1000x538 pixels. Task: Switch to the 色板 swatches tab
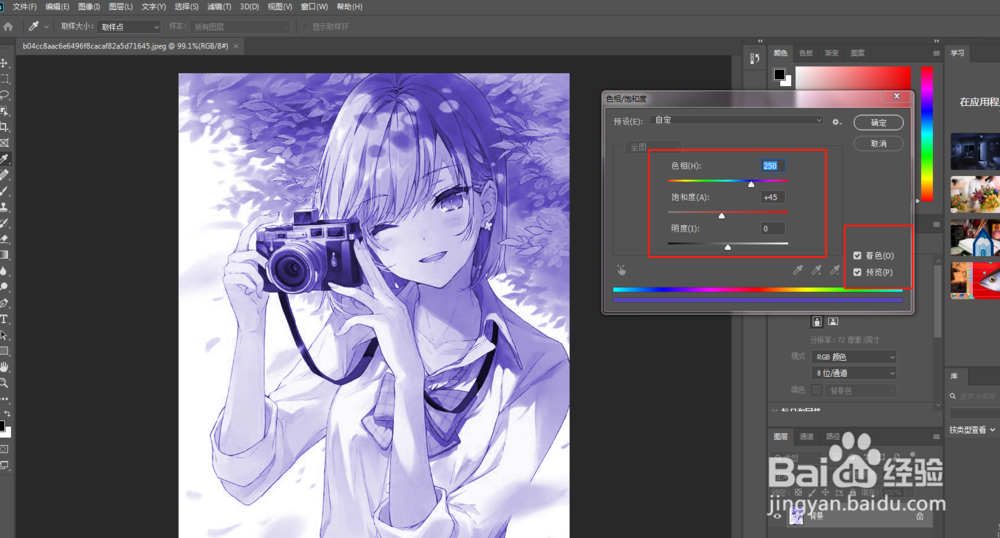(x=805, y=53)
